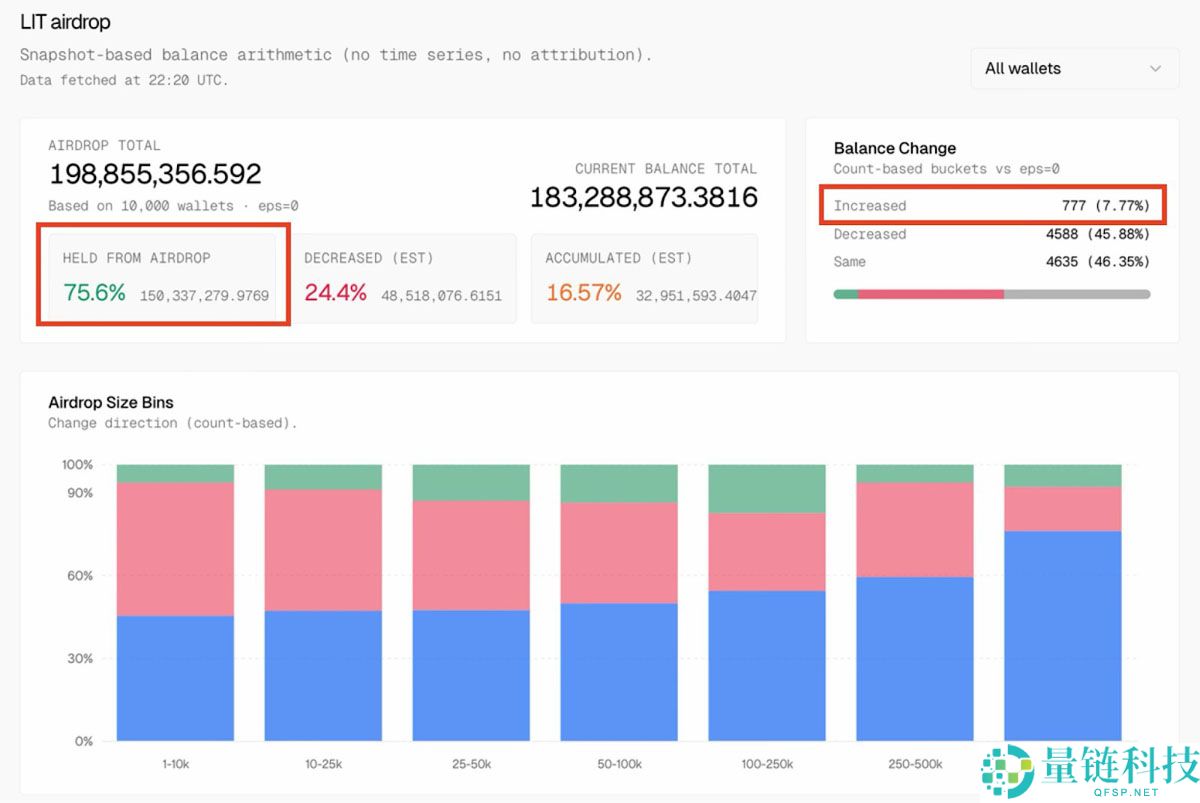1200x803 pixels.
Task: Click the Balance Change panel heading
Action: (895, 148)
